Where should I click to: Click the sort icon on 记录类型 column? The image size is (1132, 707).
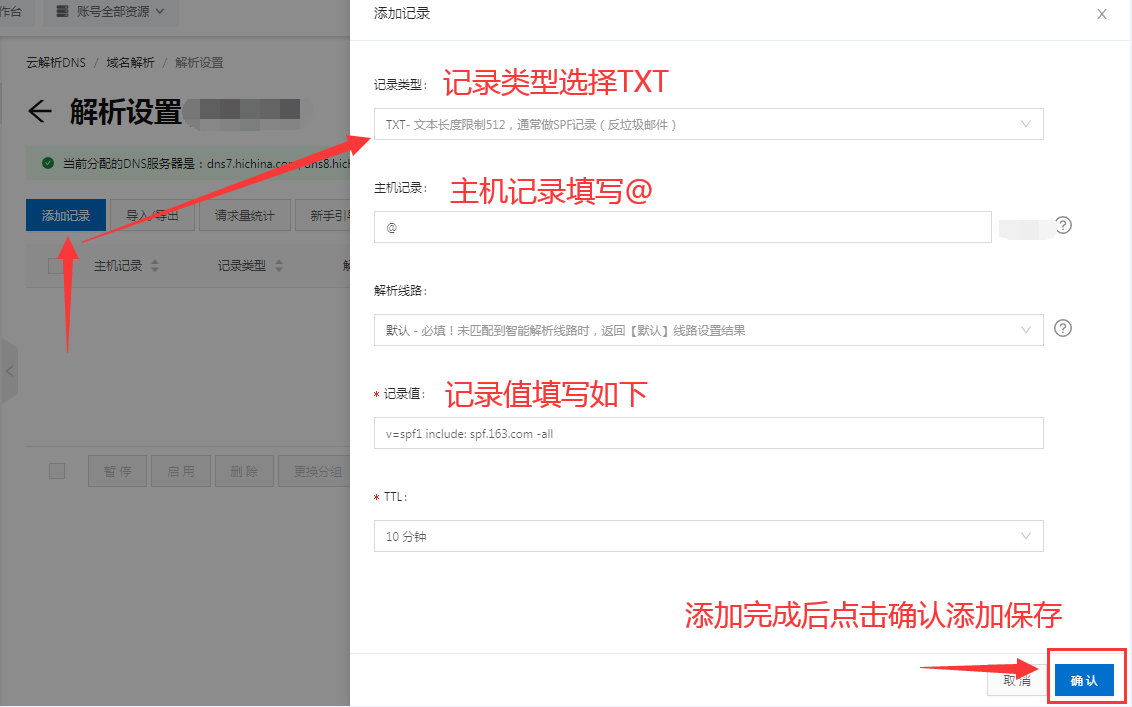pyautogui.click(x=279, y=266)
